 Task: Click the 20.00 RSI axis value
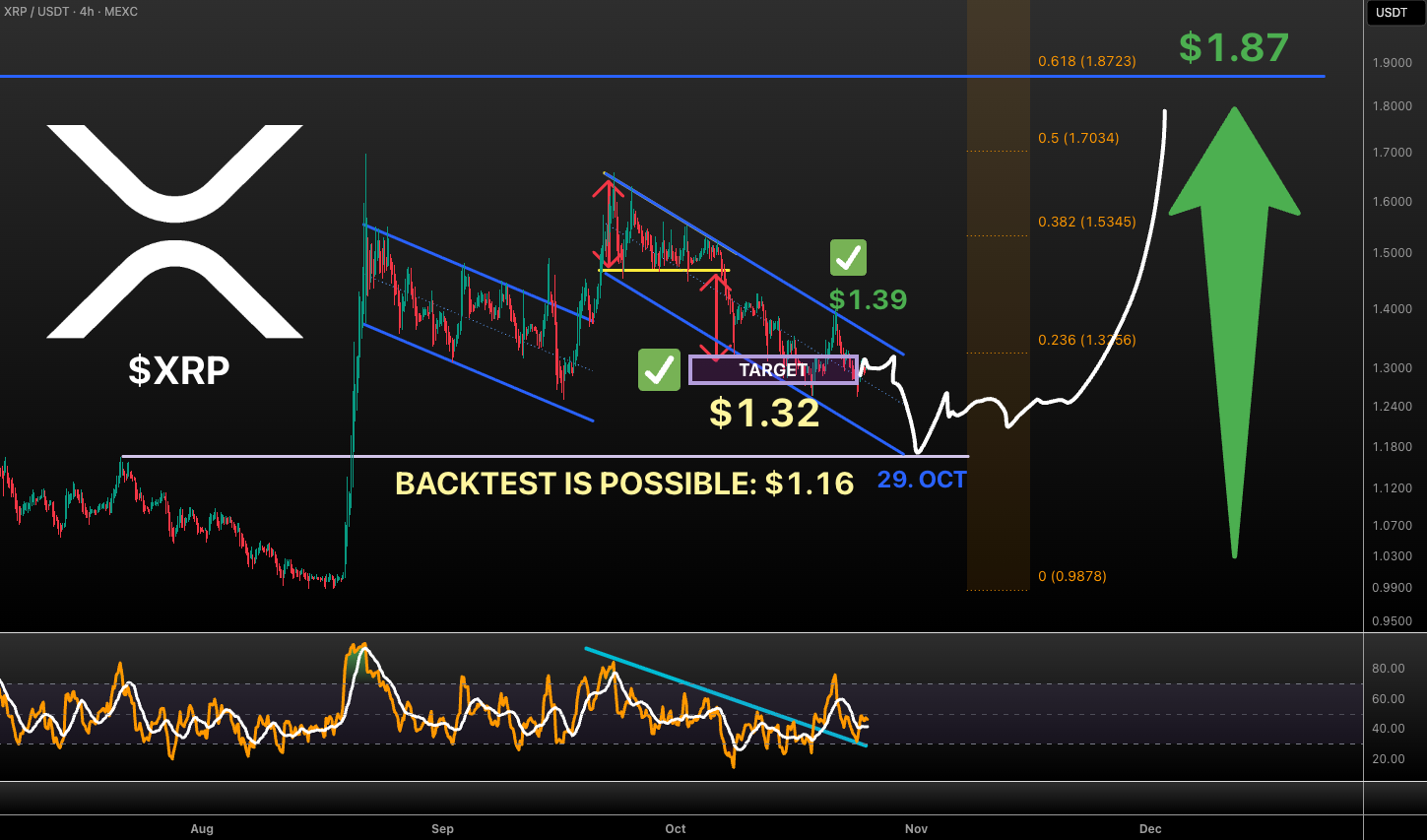1389,759
